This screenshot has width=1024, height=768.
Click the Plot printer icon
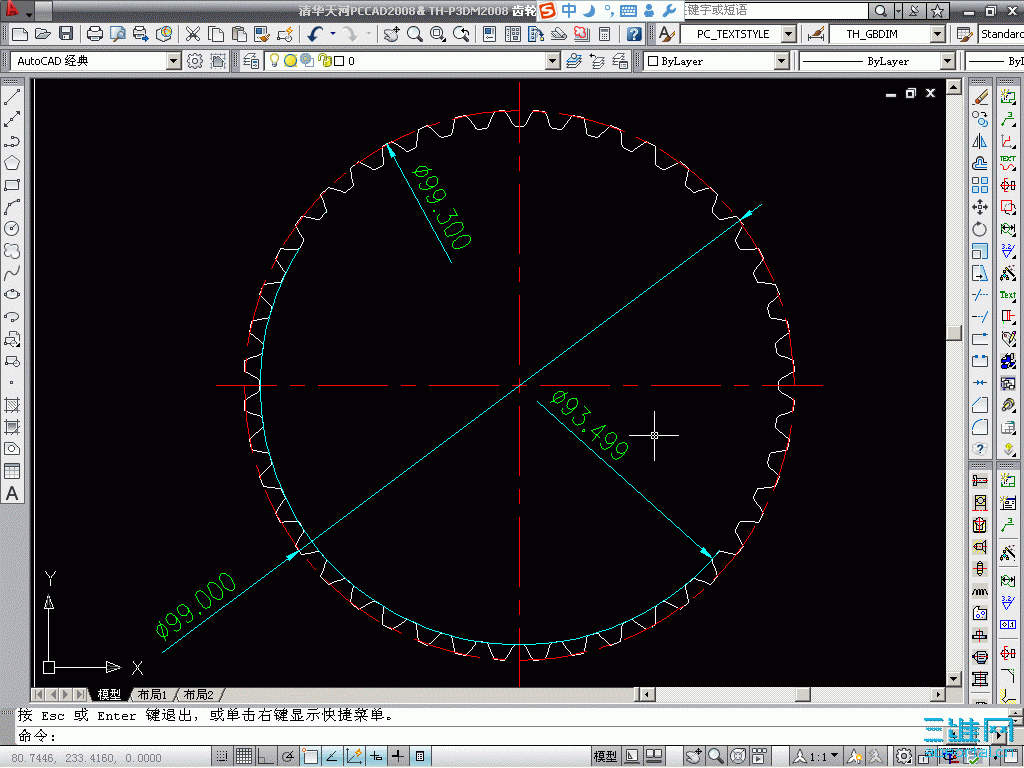point(95,33)
